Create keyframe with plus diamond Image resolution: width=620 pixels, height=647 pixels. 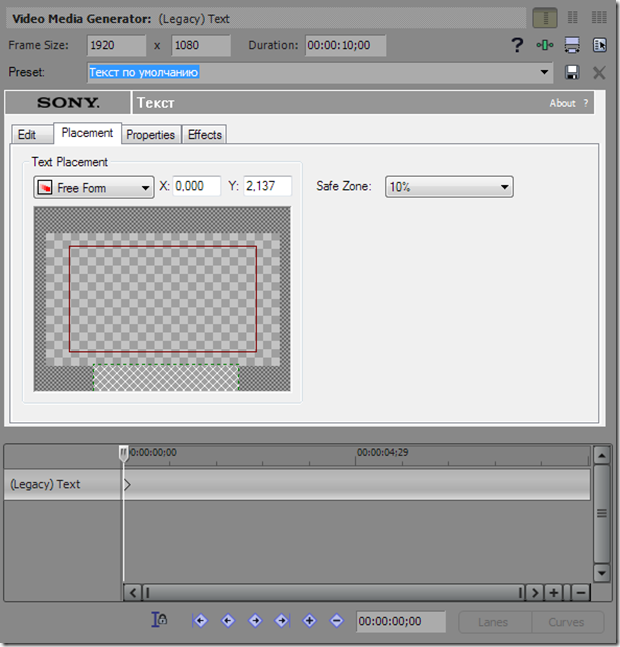point(309,620)
